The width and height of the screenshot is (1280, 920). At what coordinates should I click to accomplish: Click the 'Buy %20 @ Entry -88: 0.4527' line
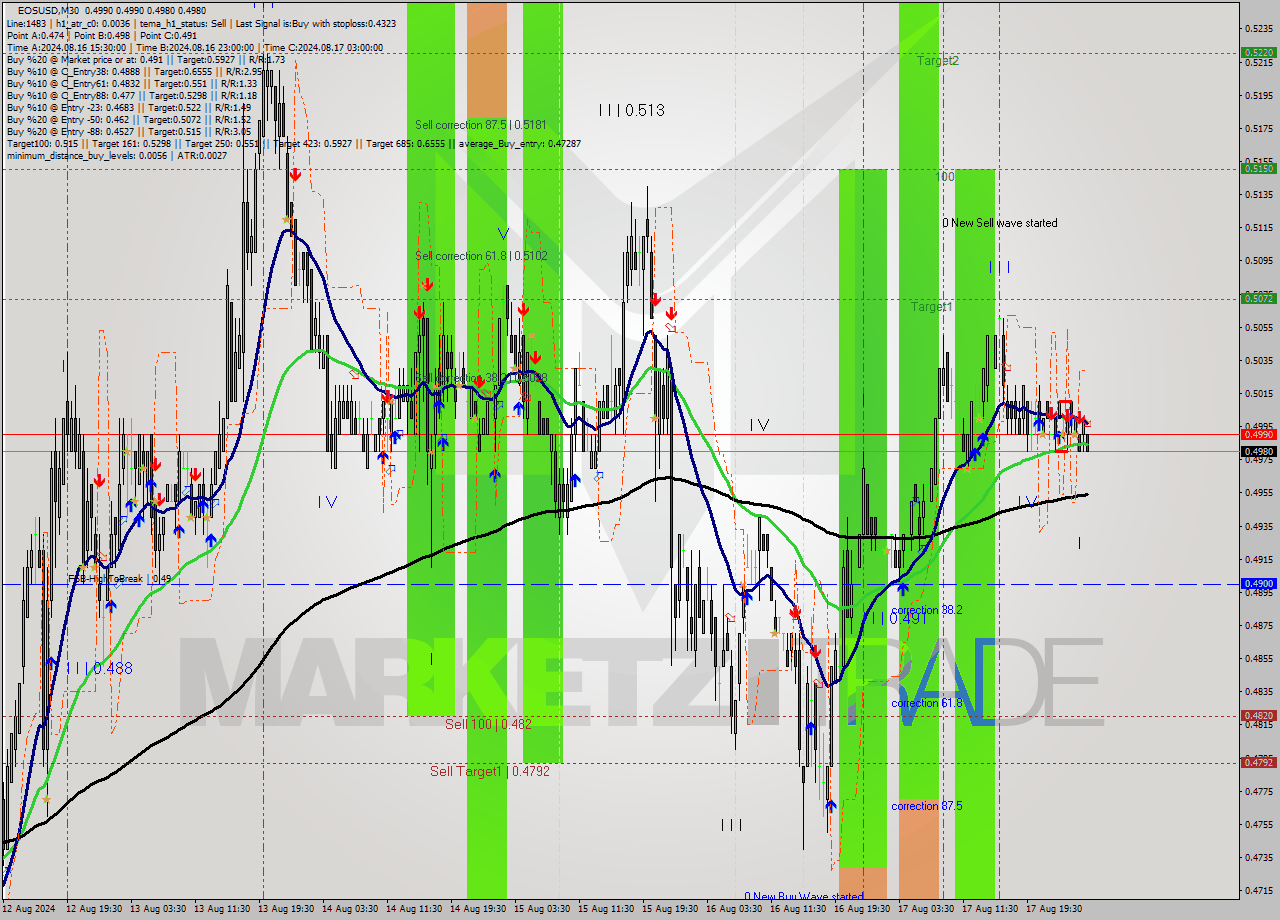[x=128, y=131]
